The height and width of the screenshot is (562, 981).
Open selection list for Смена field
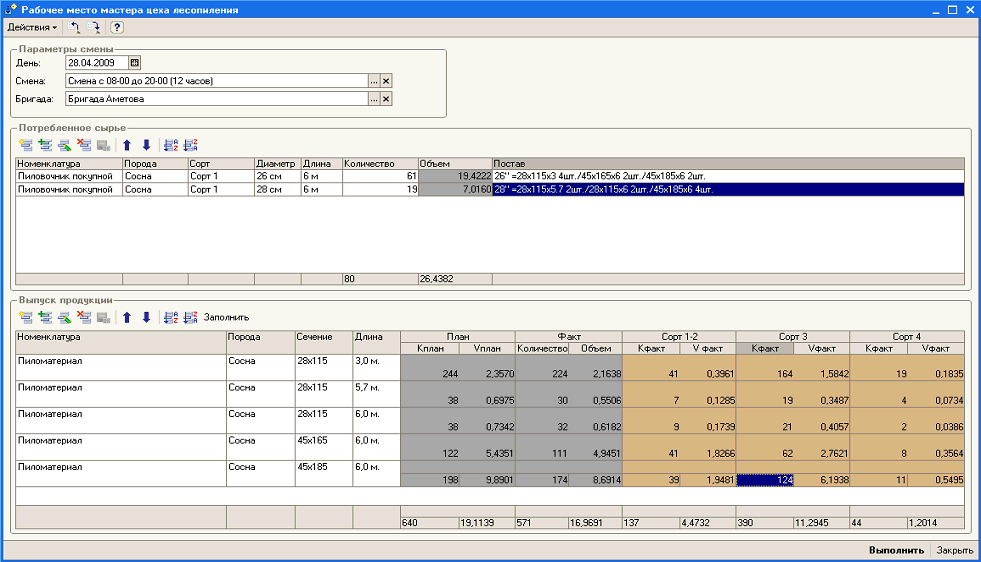pyautogui.click(x=374, y=81)
